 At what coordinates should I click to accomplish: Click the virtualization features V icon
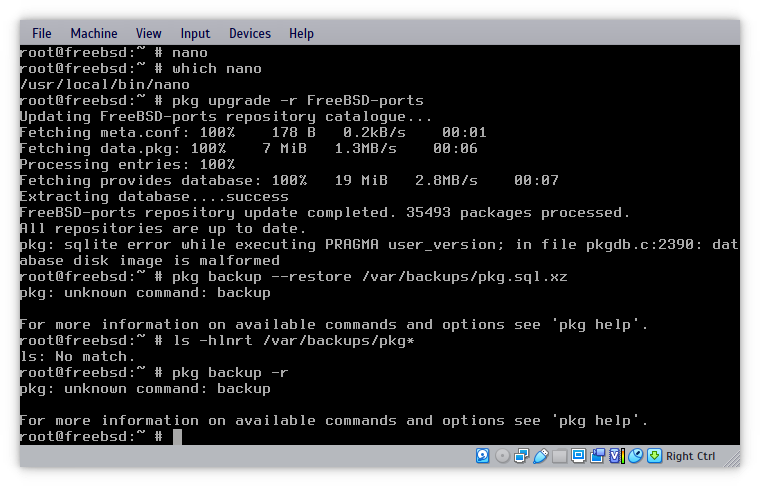(x=616, y=456)
